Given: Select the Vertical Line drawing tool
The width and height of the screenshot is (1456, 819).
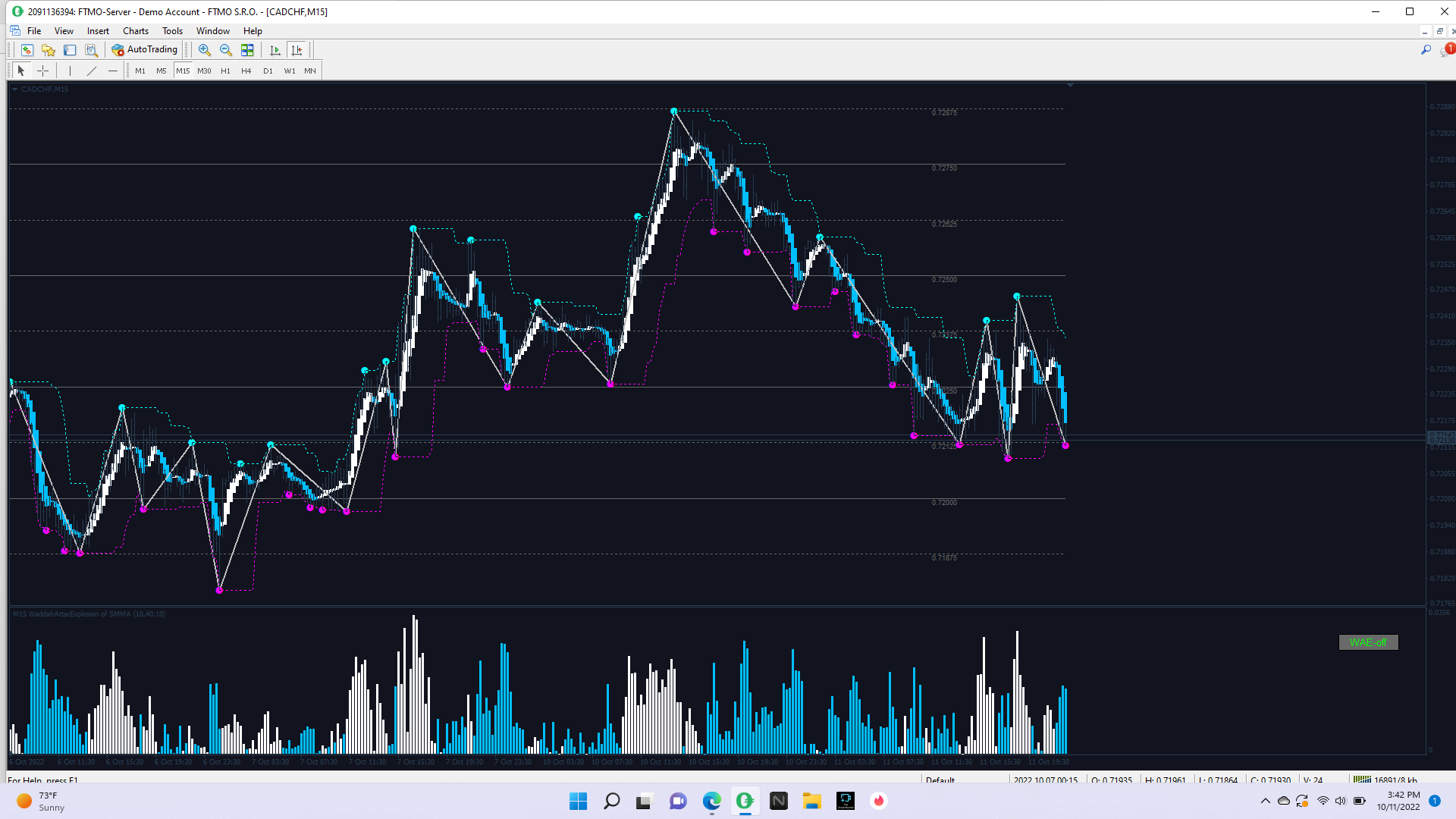Looking at the screenshot, I should (70, 71).
